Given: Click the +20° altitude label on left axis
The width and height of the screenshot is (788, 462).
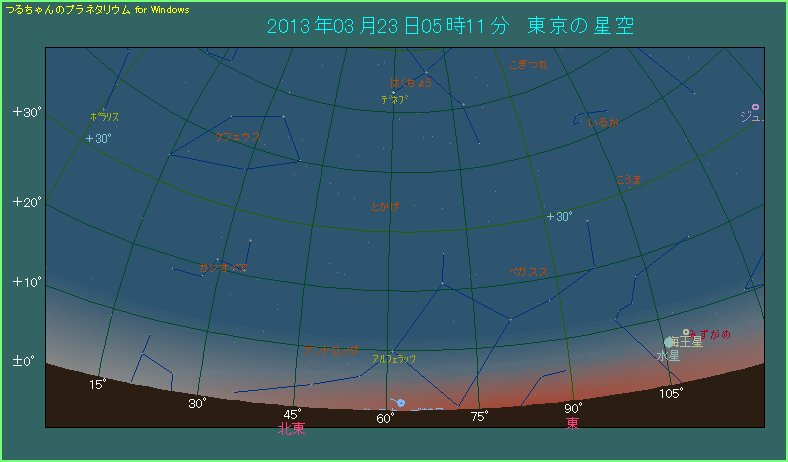Looking at the screenshot, I should [26, 202].
